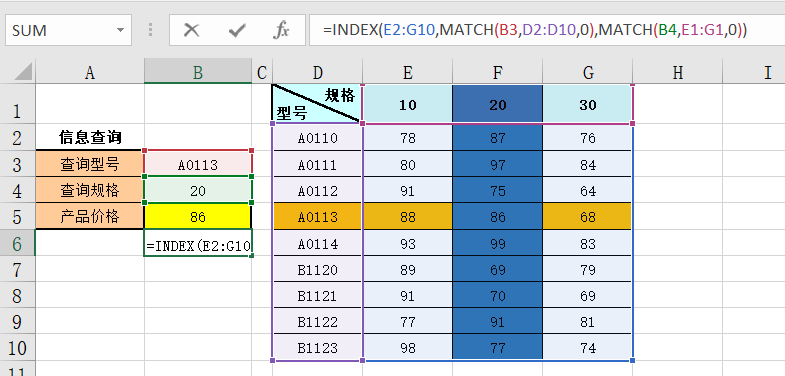Select column F header
This screenshot has width=785, height=376.
498,73
